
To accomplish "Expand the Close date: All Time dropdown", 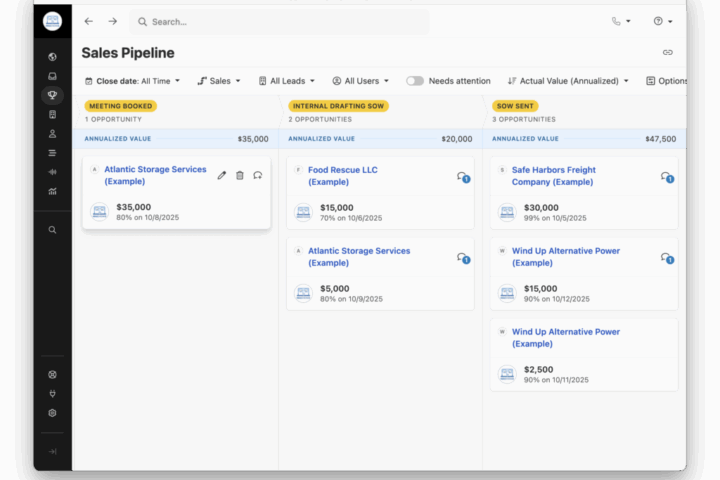I will point(133,81).
